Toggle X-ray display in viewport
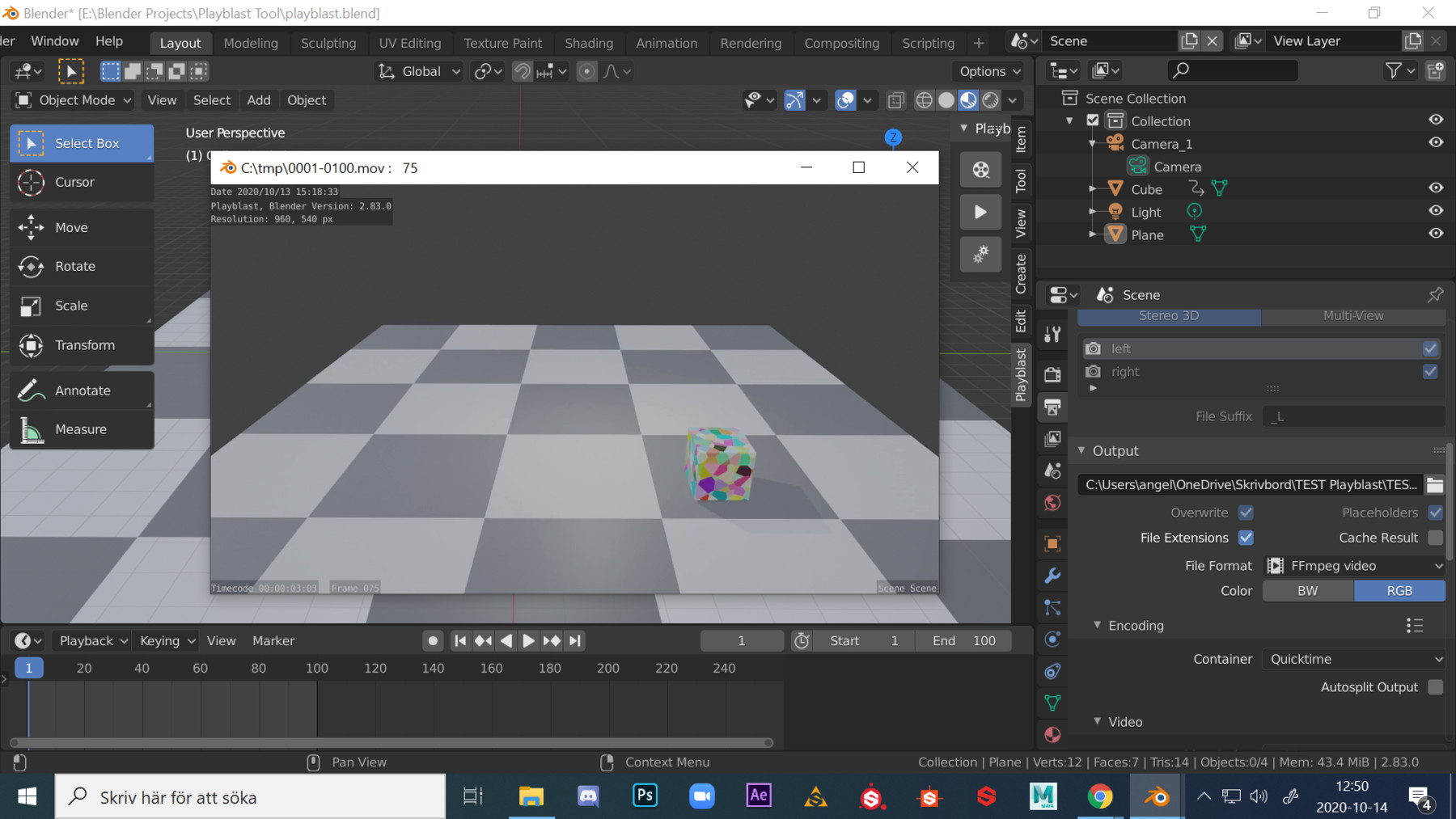The height and width of the screenshot is (819, 1456). [x=895, y=100]
